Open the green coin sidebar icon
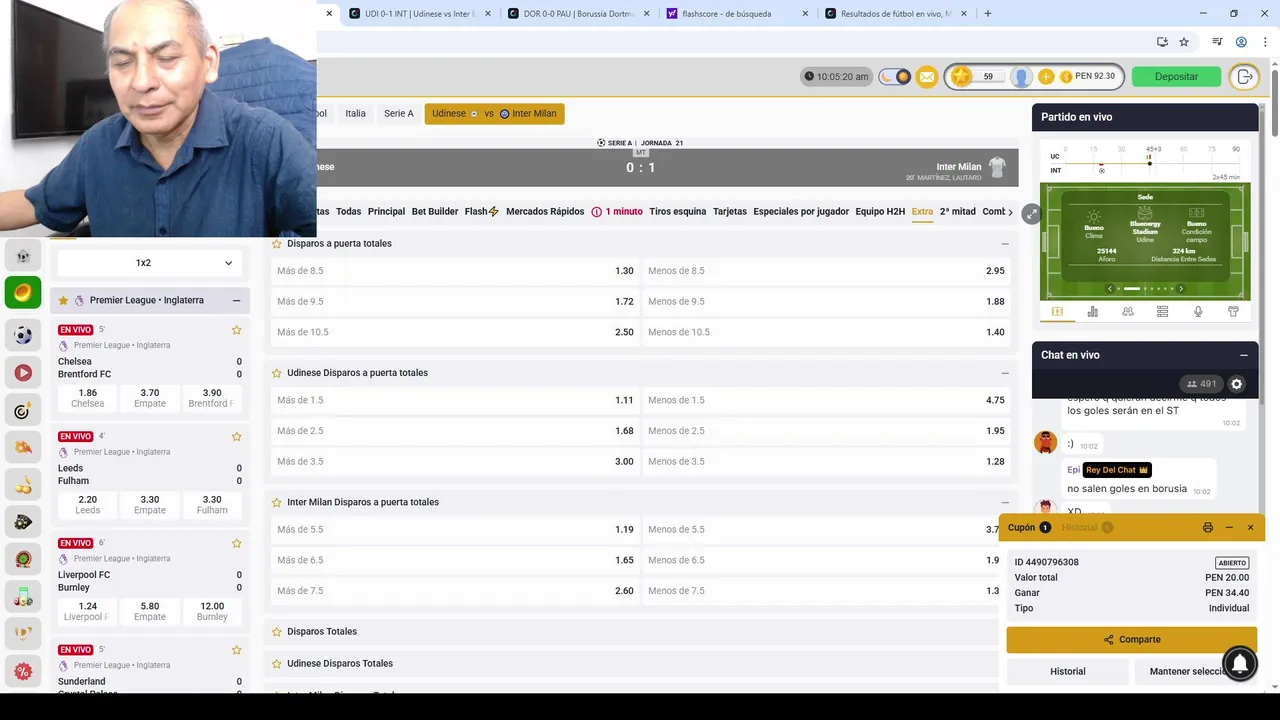Viewport: 1280px width, 720px height. (23, 293)
